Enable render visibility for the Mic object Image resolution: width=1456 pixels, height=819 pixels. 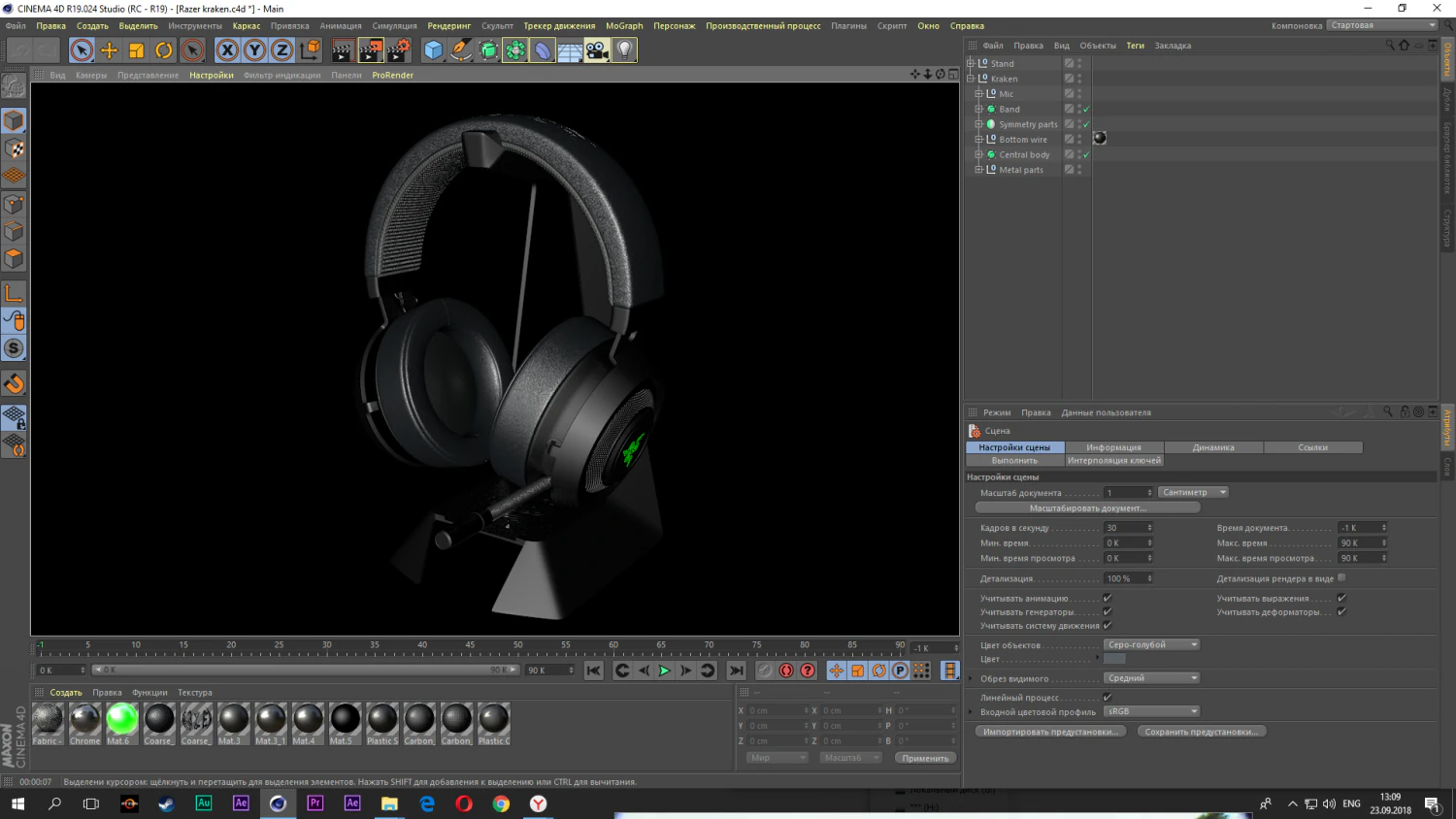coord(1078,96)
